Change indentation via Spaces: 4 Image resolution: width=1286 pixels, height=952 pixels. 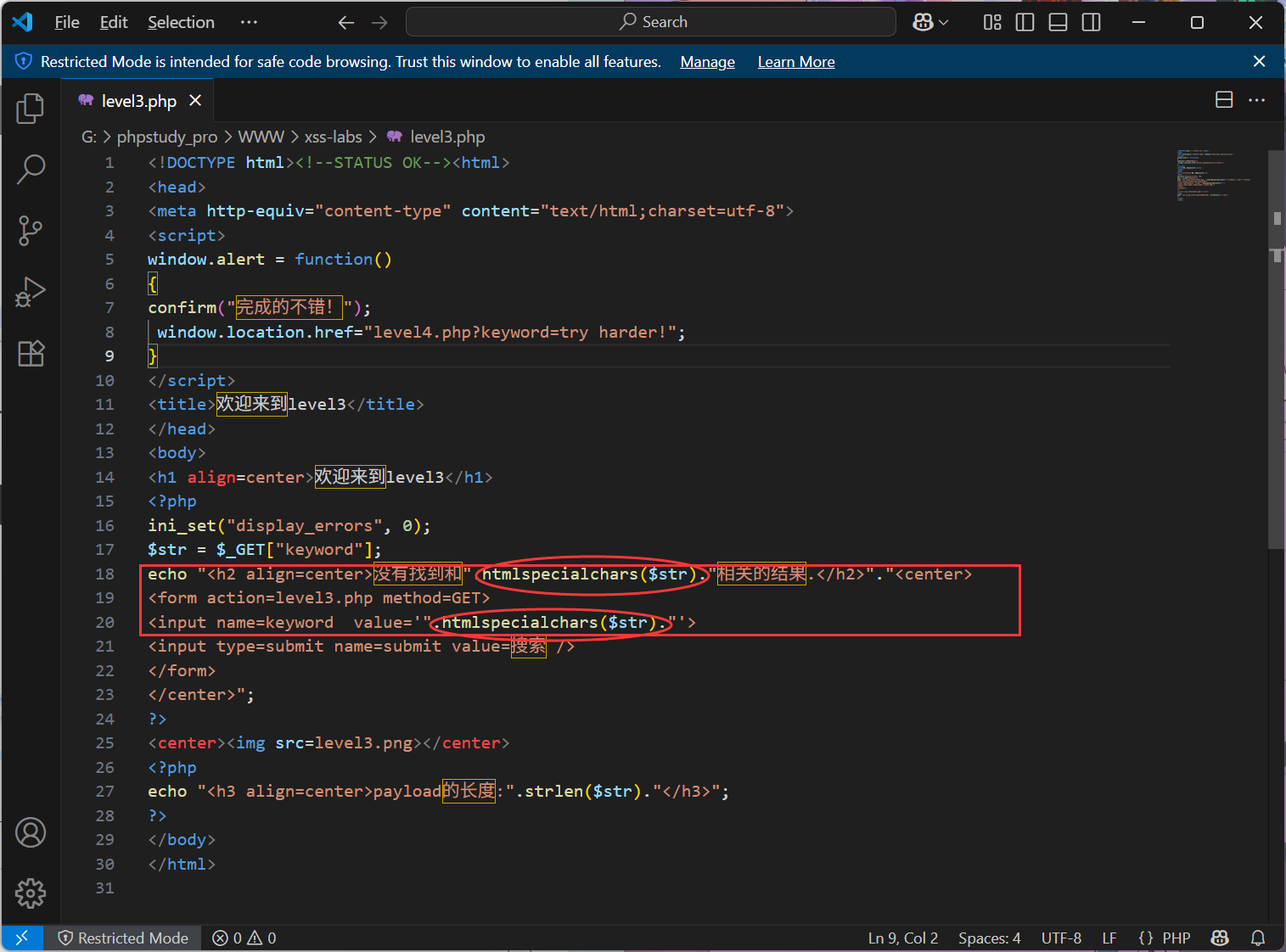[990, 938]
